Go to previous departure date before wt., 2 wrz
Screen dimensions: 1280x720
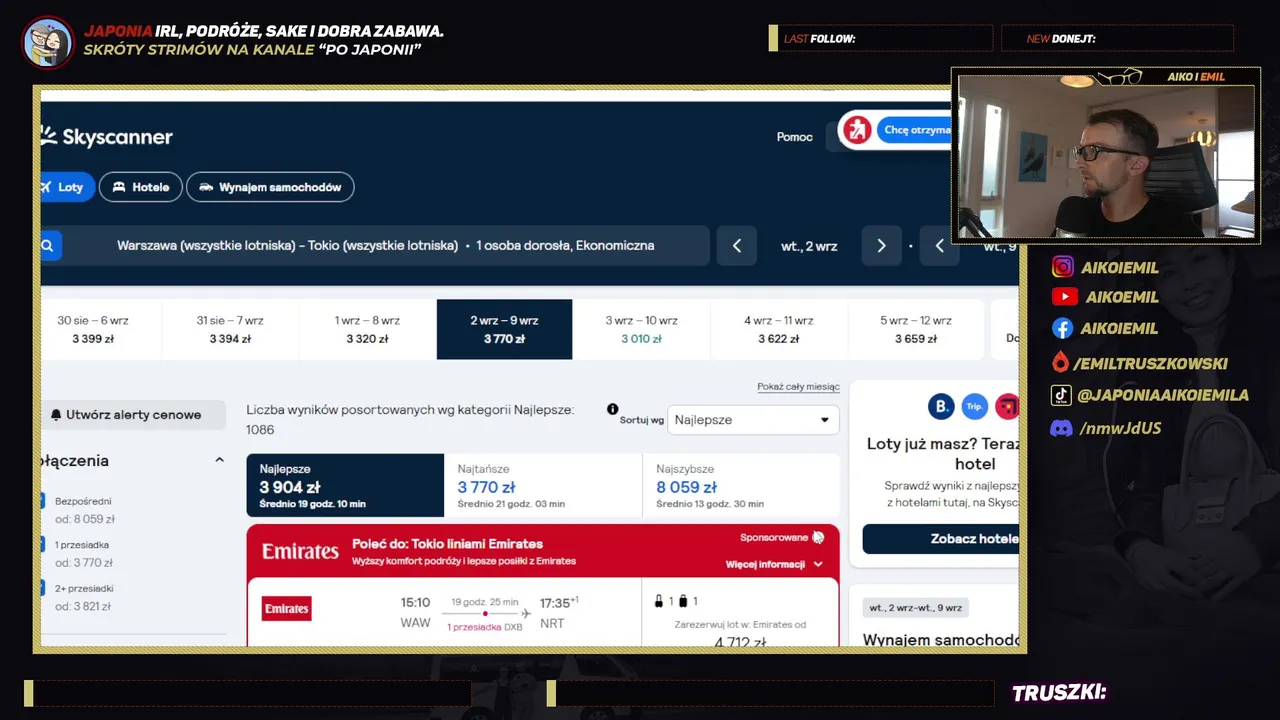pyautogui.click(x=737, y=246)
